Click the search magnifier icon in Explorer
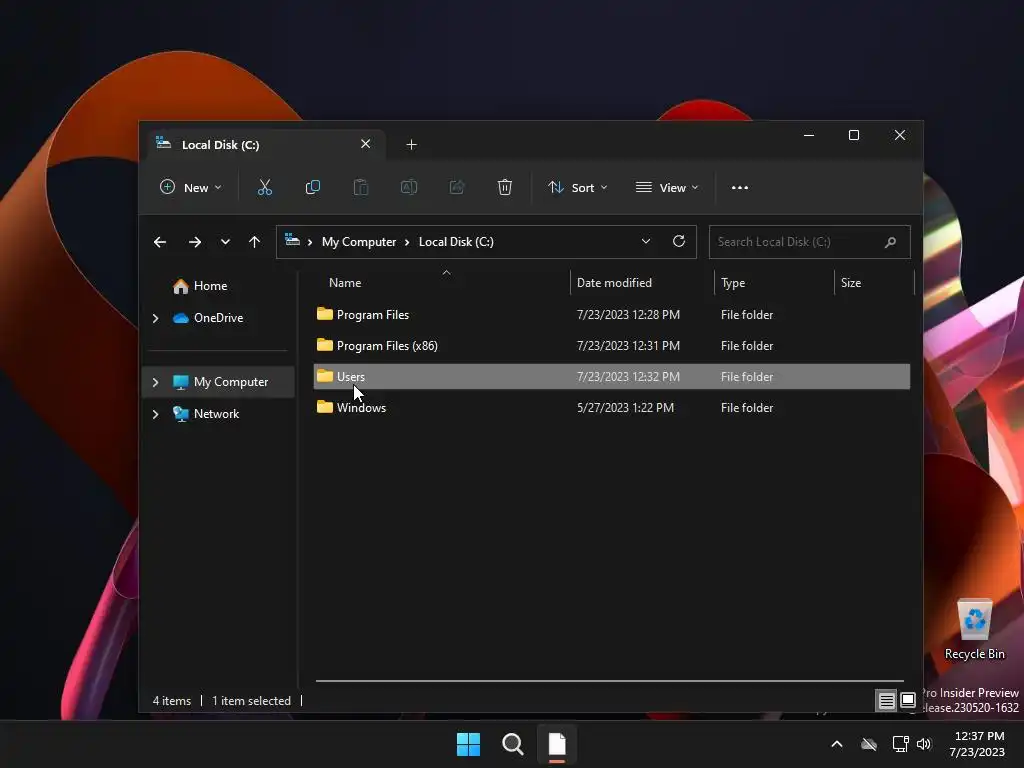The width and height of the screenshot is (1024, 768). point(890,242)
